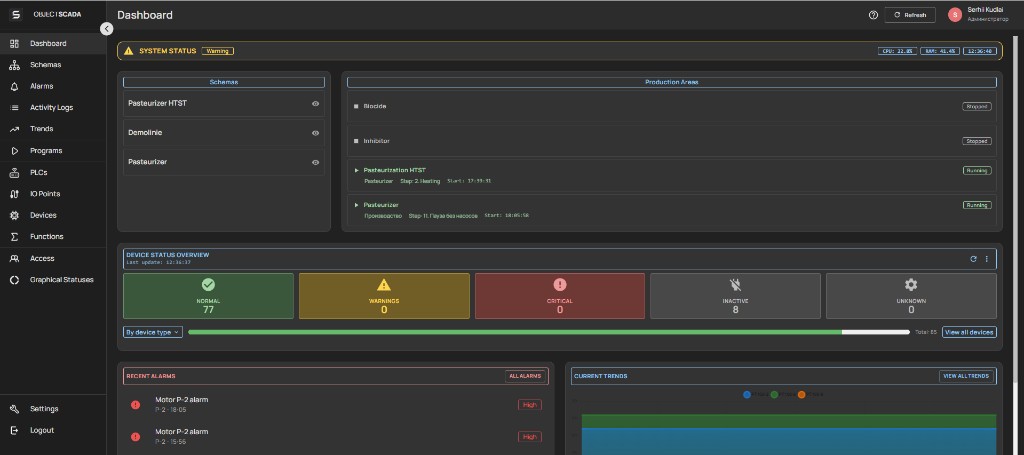Refresh the Device Status Overview panel
This screenshot has width=1024, height=455.
click(973, 259)
